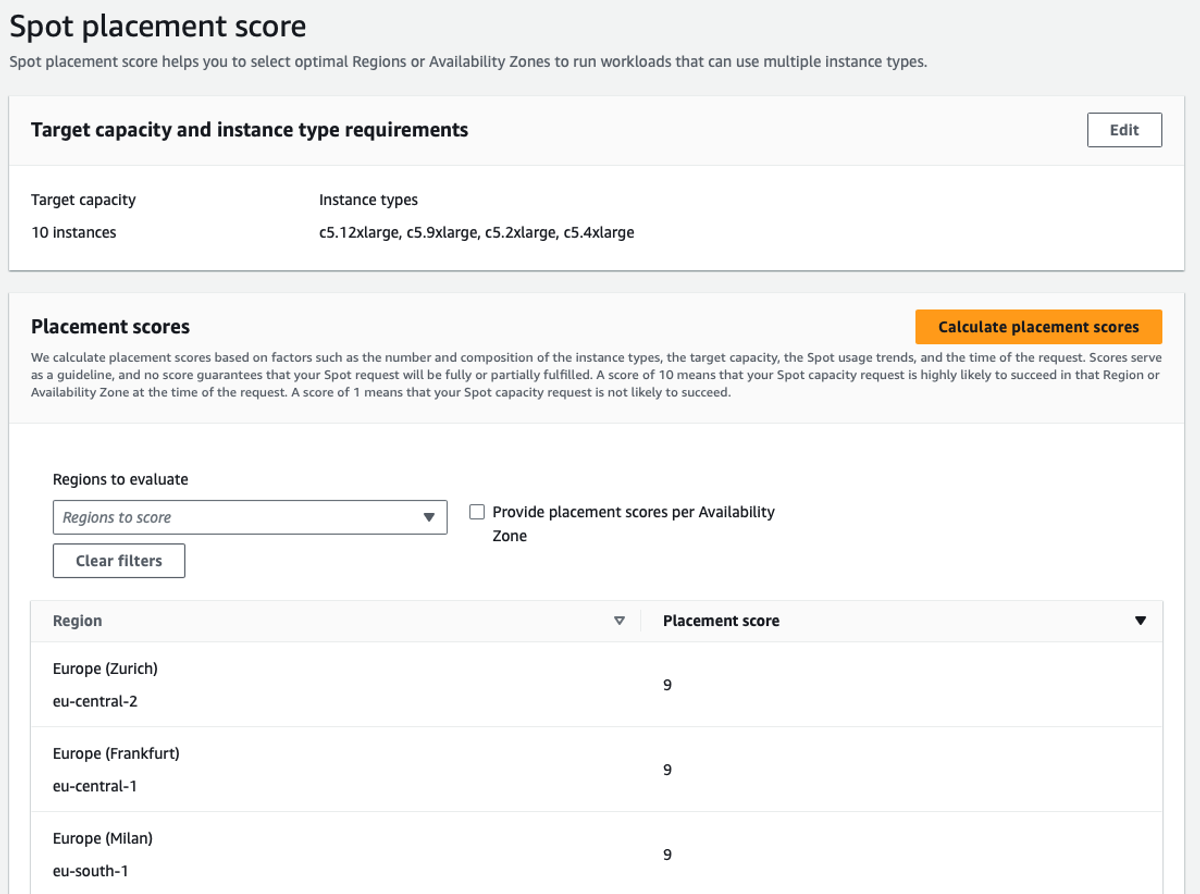The width and height of the screenshot is (1200, 894).
Task: Click eu-central-1 region code
Action: (95, 786)
